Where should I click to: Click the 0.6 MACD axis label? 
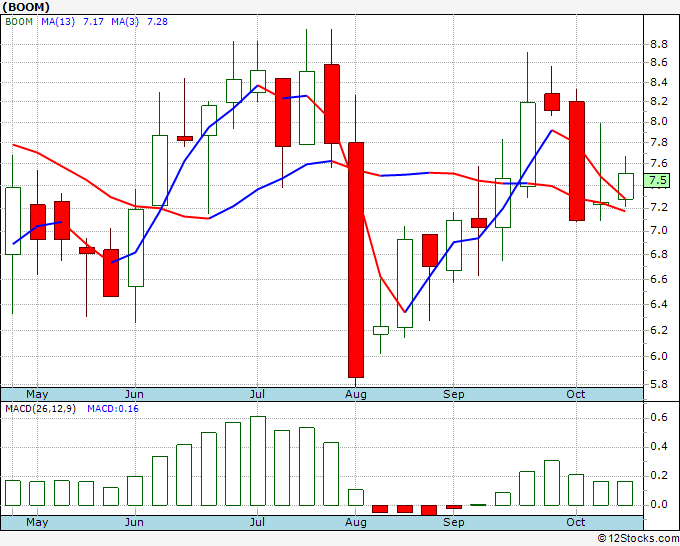pos(658,417)
